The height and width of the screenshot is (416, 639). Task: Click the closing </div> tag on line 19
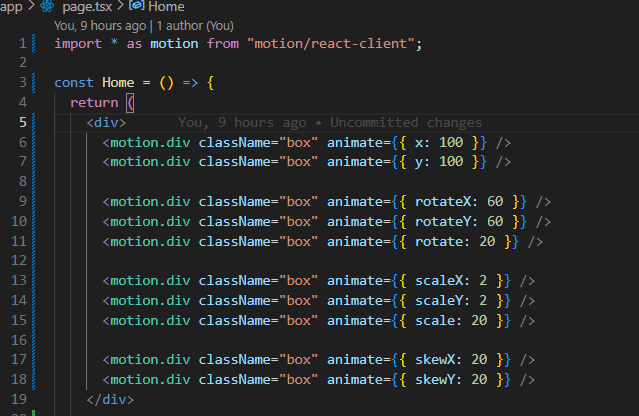coord(110,399)
